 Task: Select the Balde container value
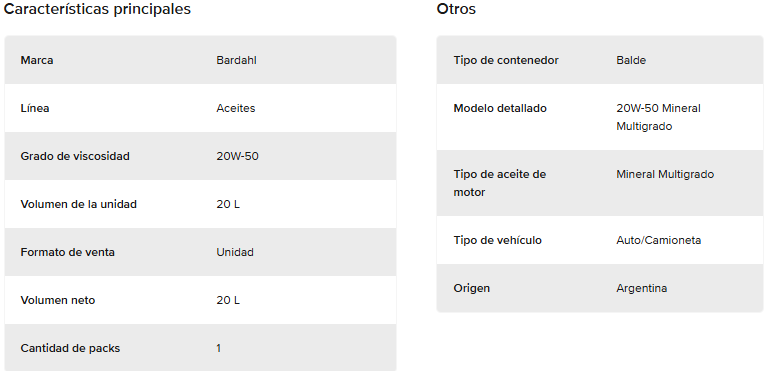631,60
